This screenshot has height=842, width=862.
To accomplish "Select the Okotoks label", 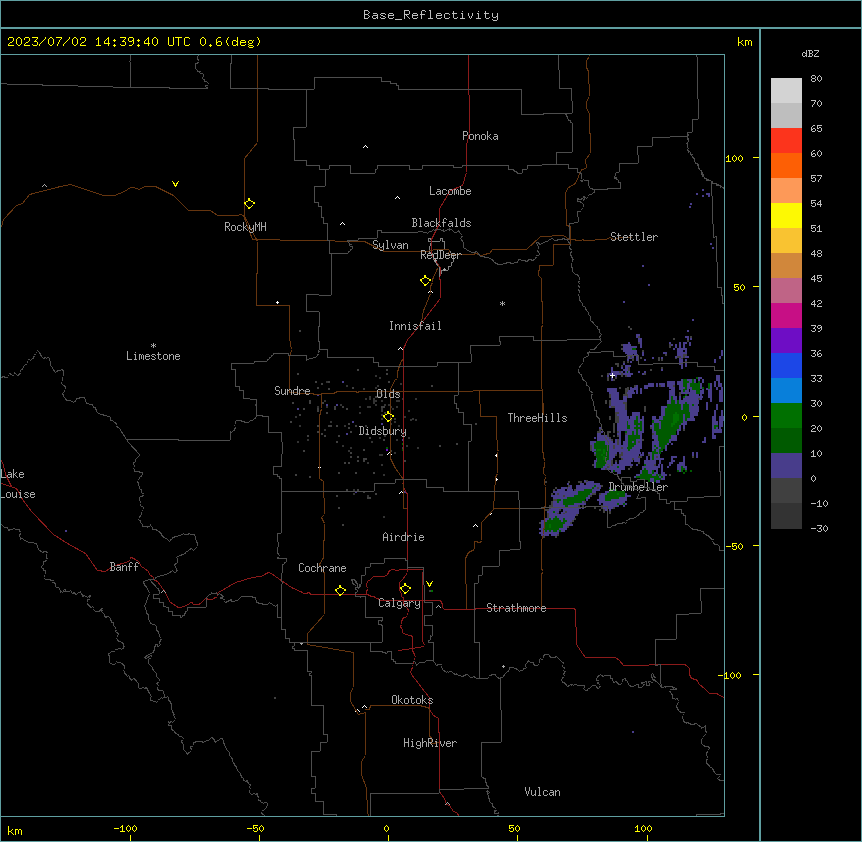I will pyautogui.click(x=412, y=700).
